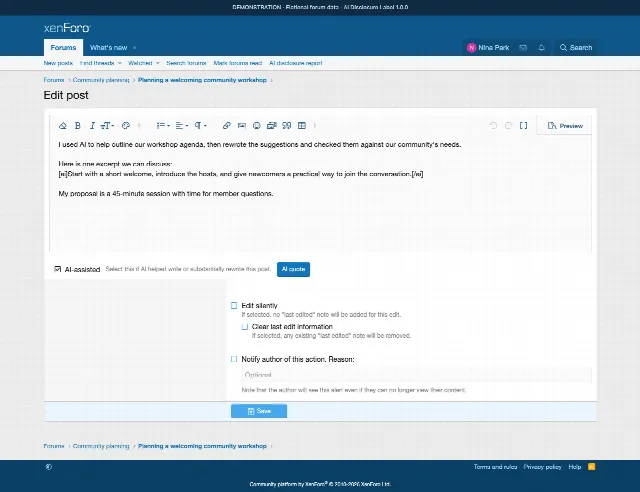The height and width of the screenshot is (492, 640).
Task: Click the xenForo logo
Action: 67,28
